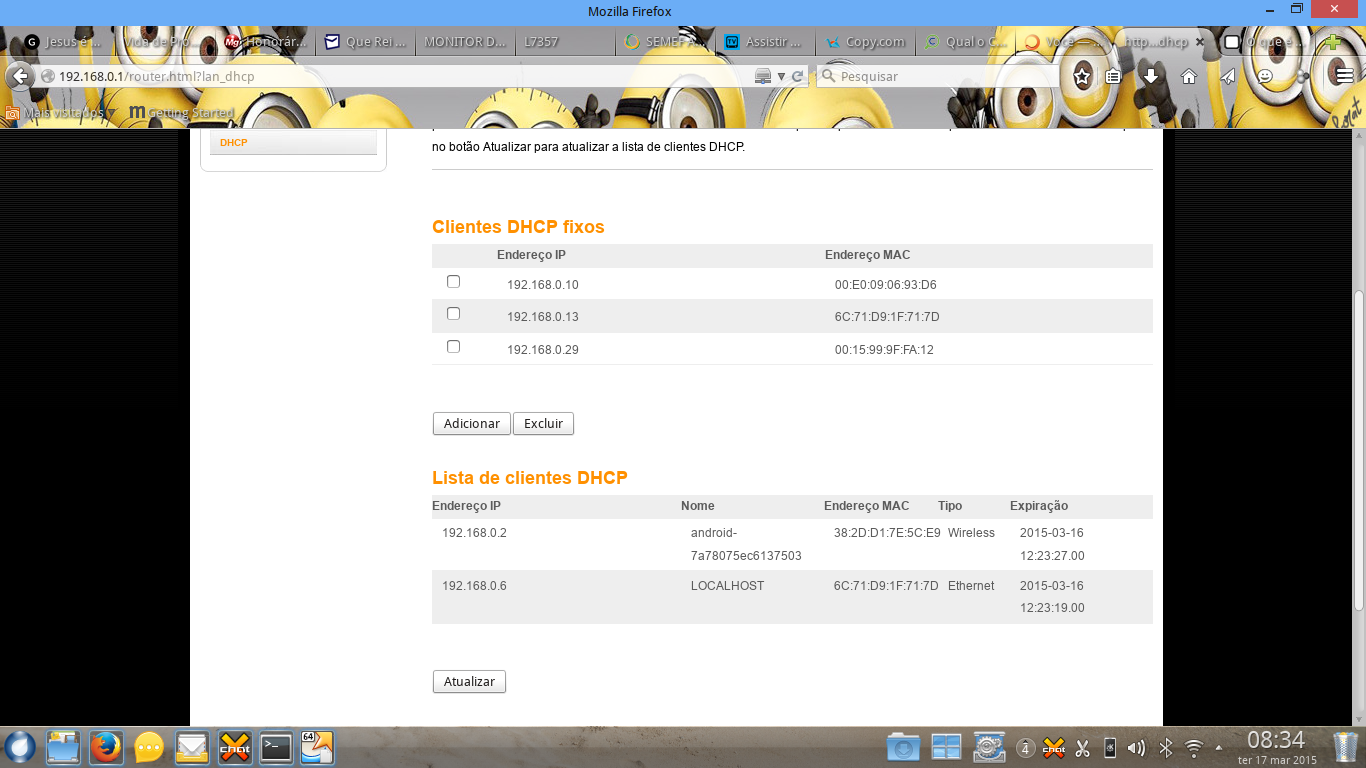Image resolution: width=1366 pixels, height=768 pixels.
Task: Open the DHCP sidebar link
Action: pos(234,143)
